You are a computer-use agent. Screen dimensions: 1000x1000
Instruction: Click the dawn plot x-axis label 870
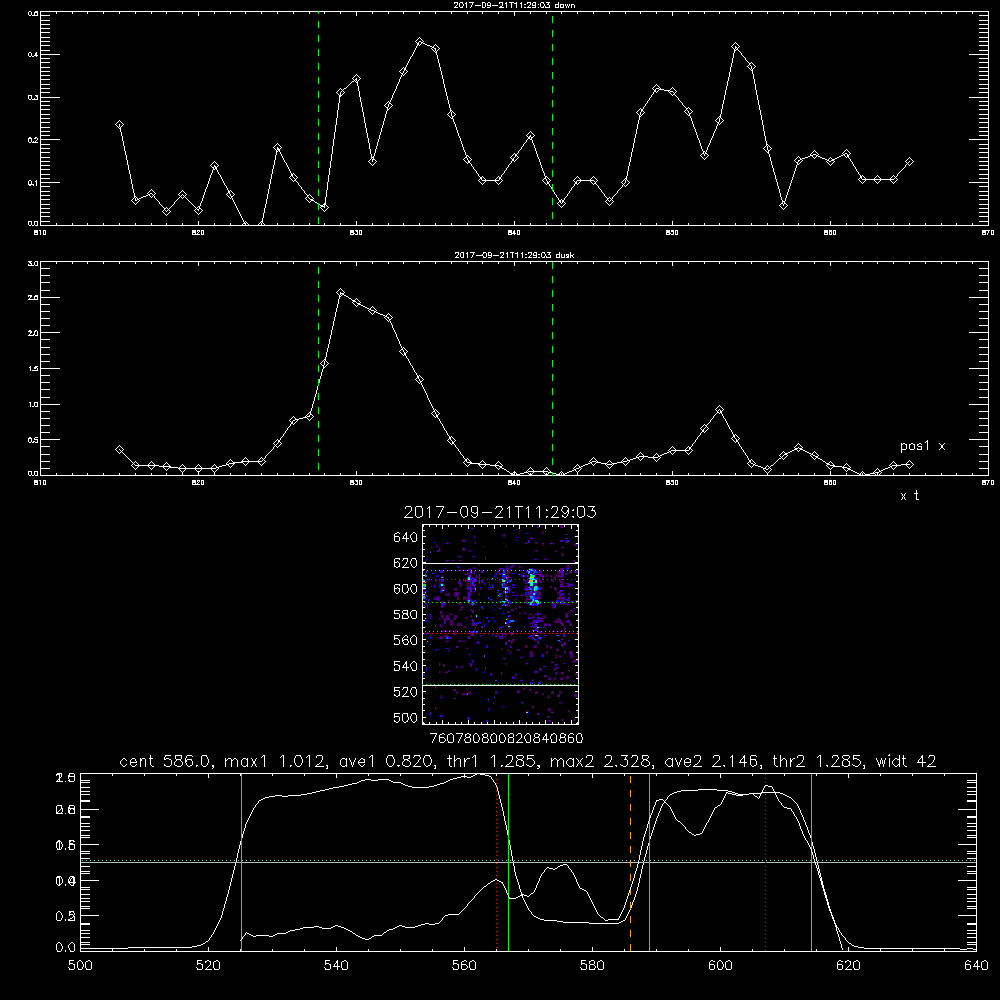pos(988,233)
